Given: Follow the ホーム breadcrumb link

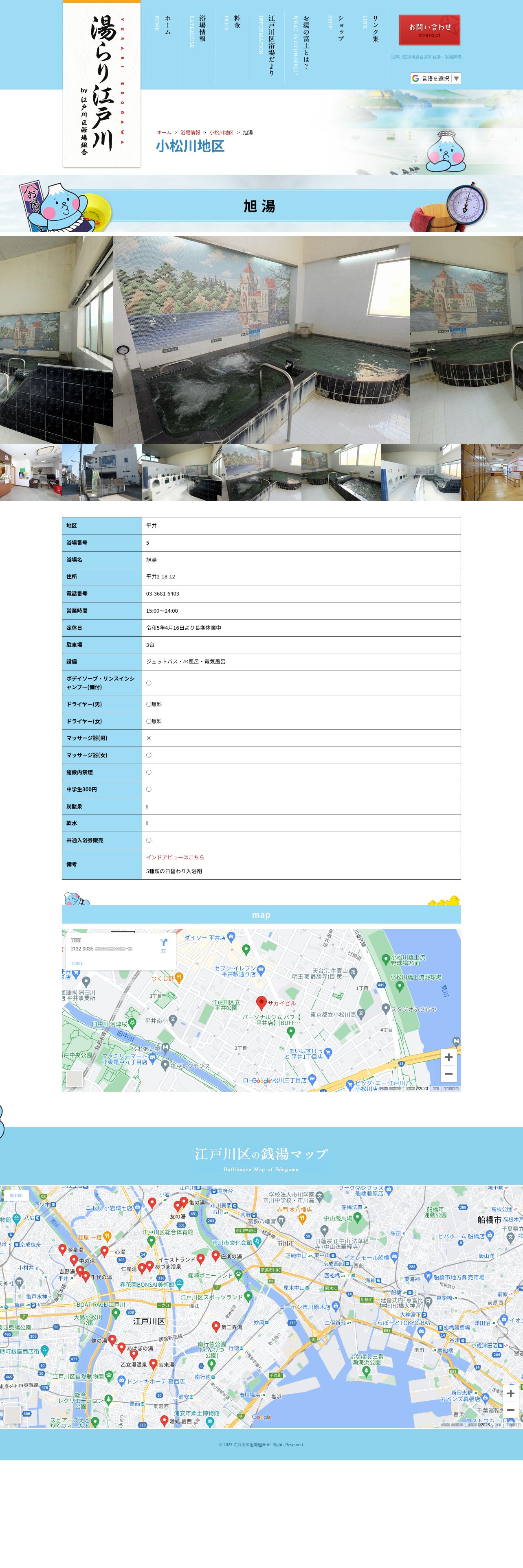Looking at the screenshot, I should click(165, 132).
